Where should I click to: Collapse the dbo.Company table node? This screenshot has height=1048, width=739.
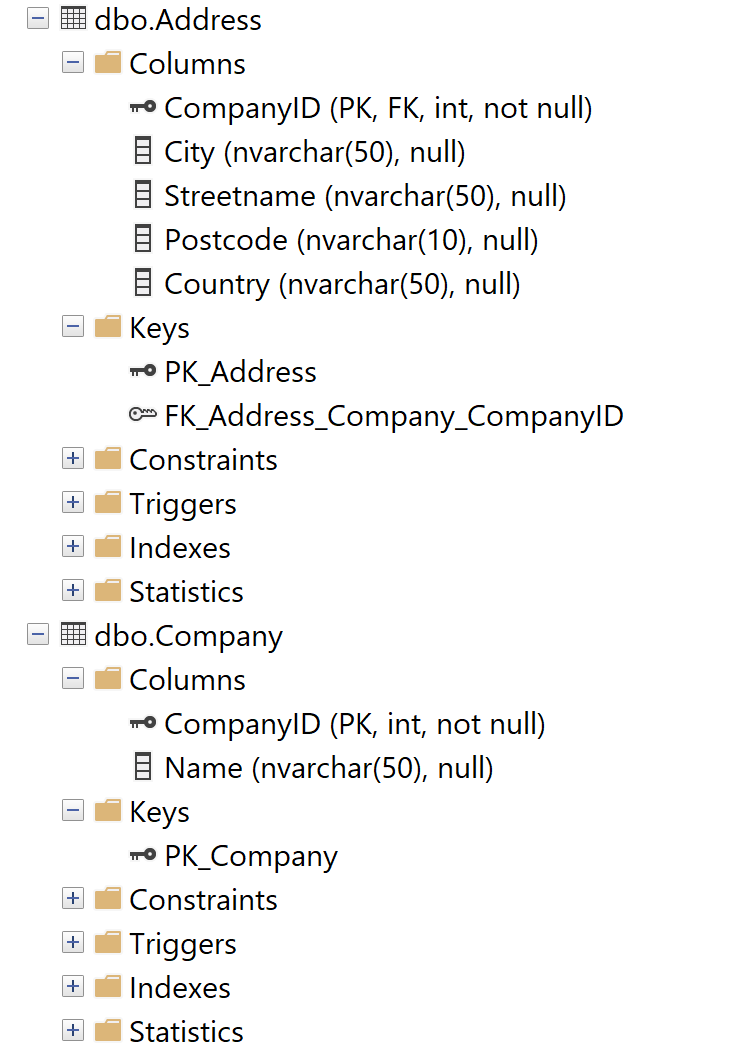pos(38,636)
